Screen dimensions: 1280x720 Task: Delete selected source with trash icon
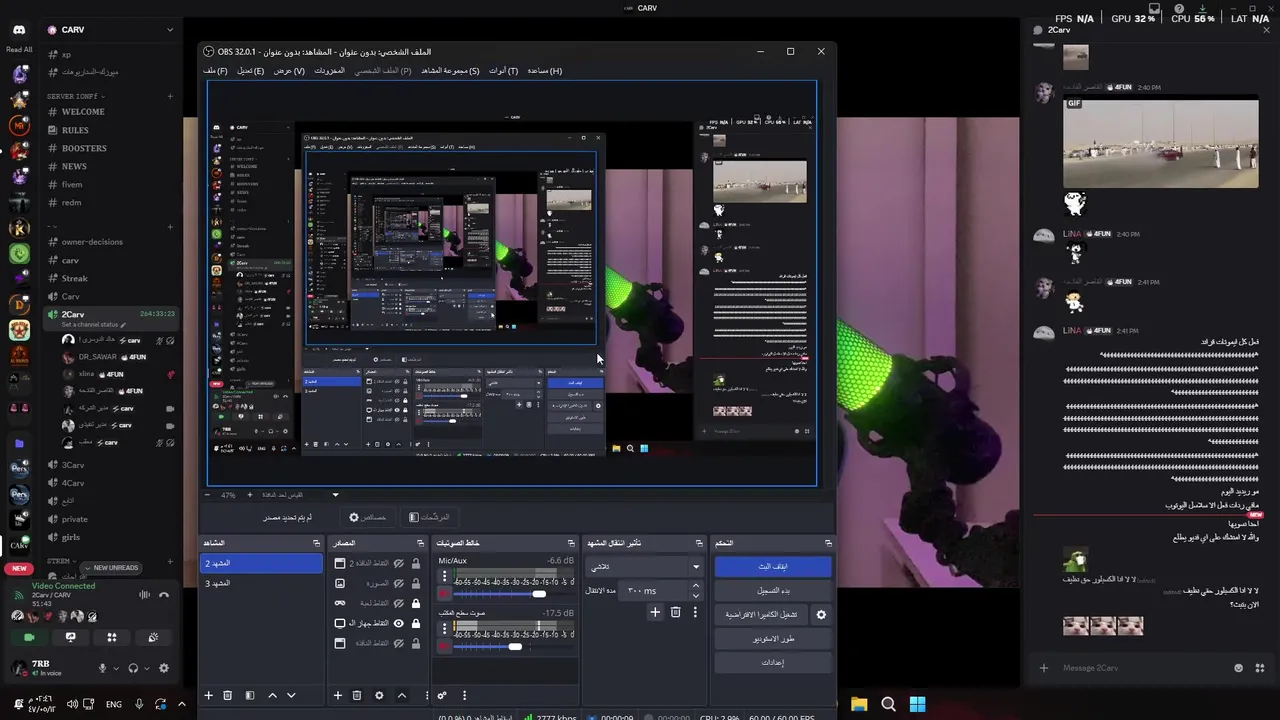click(x=357, y=695)
